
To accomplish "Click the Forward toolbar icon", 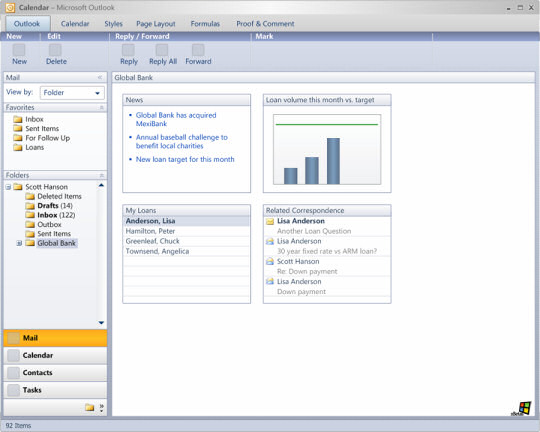I will click(198, 50).
